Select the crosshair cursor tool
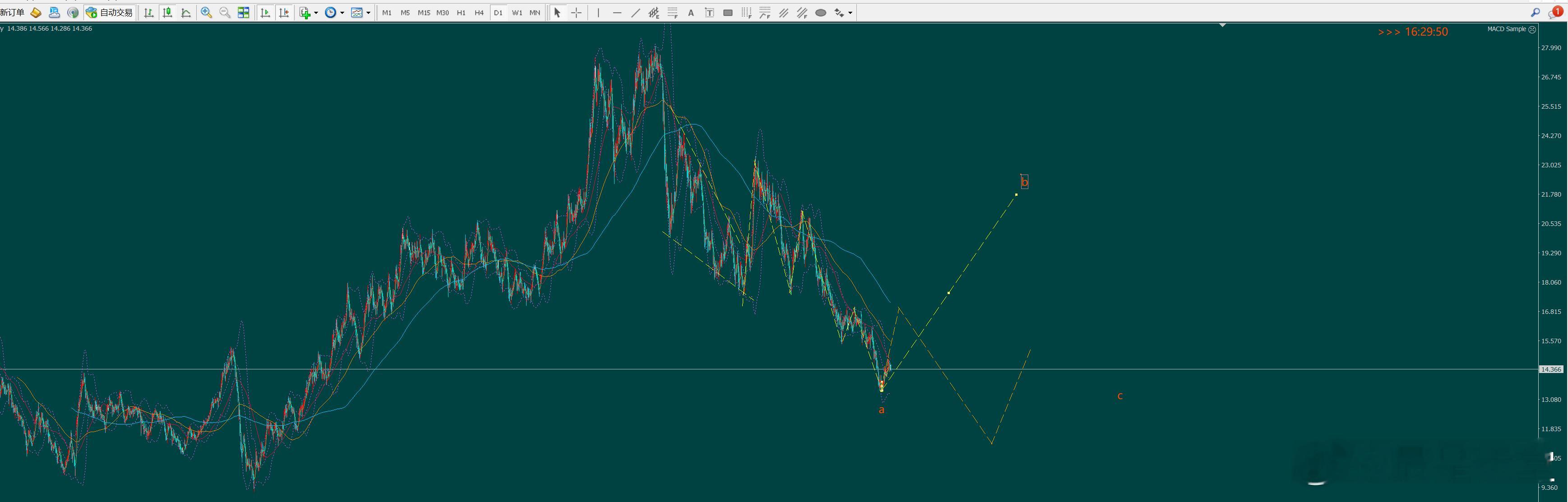 tap(576, 12)
